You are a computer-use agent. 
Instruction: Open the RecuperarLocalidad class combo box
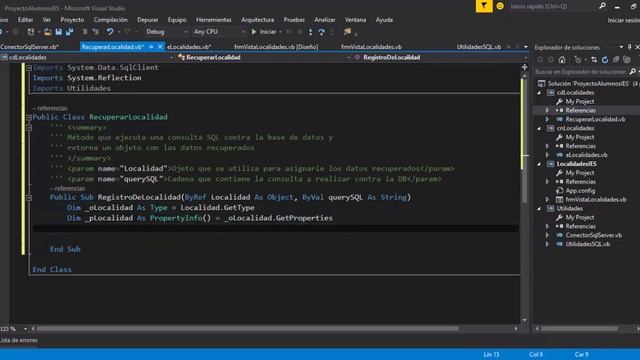[x=264, y=58]
